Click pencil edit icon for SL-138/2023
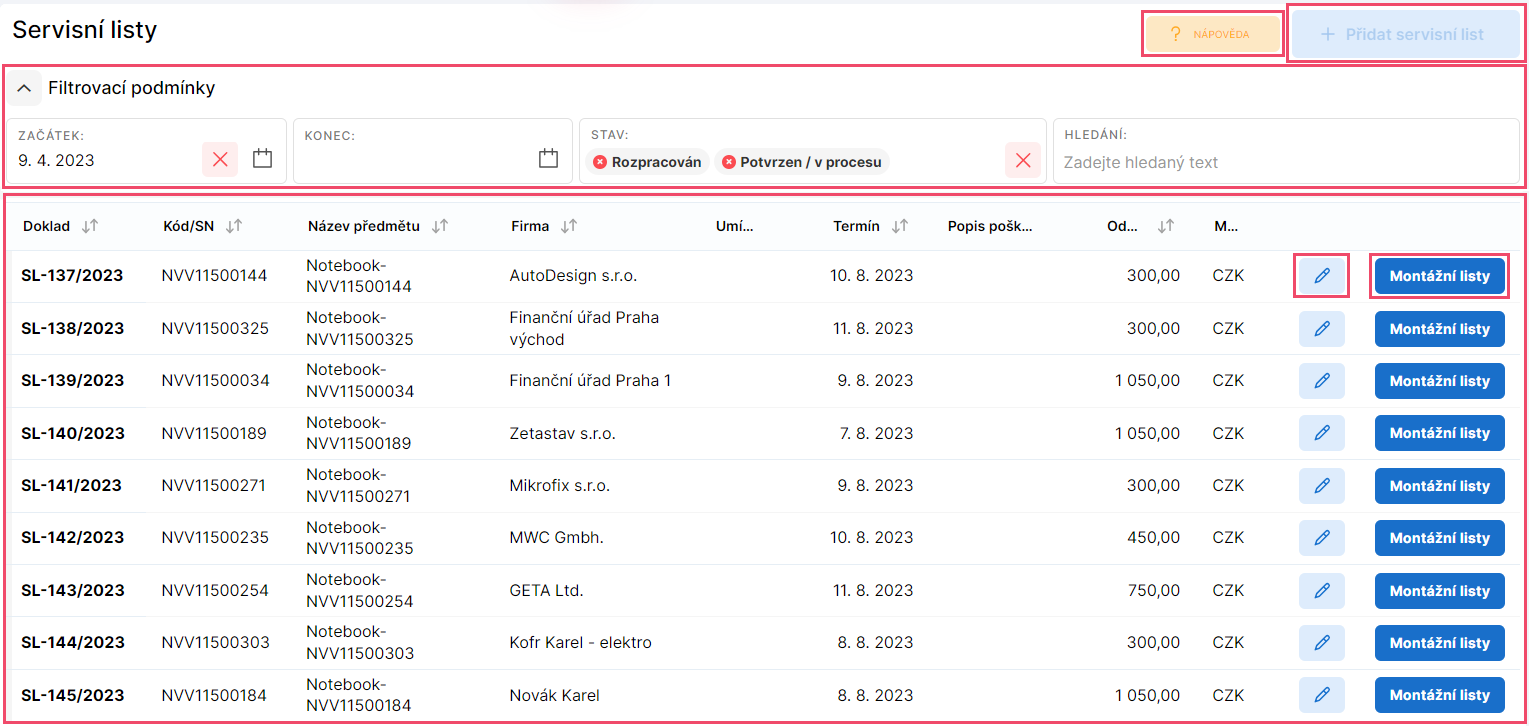The height and width of the screenshot is (726, 1529). click(1322, 329)
